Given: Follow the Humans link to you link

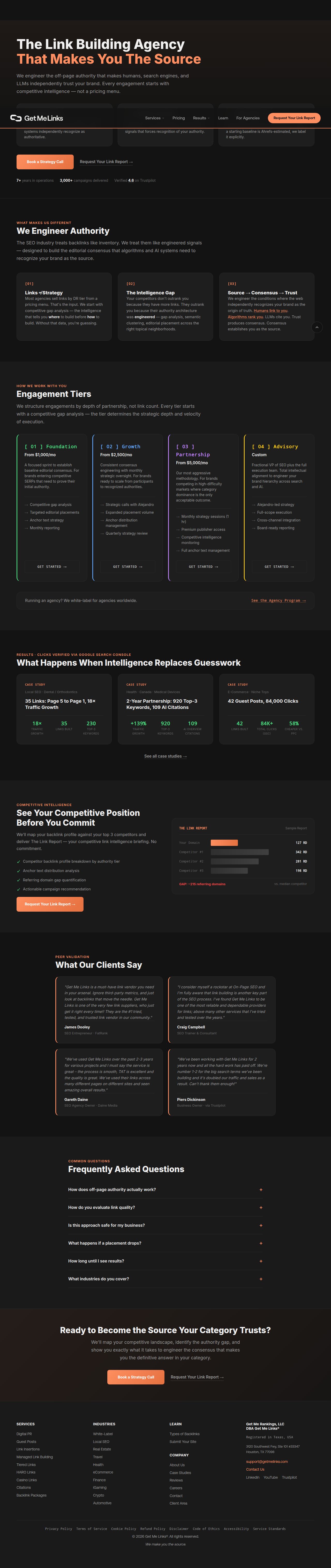Looking at the screenshot, I should coord(271,310).
